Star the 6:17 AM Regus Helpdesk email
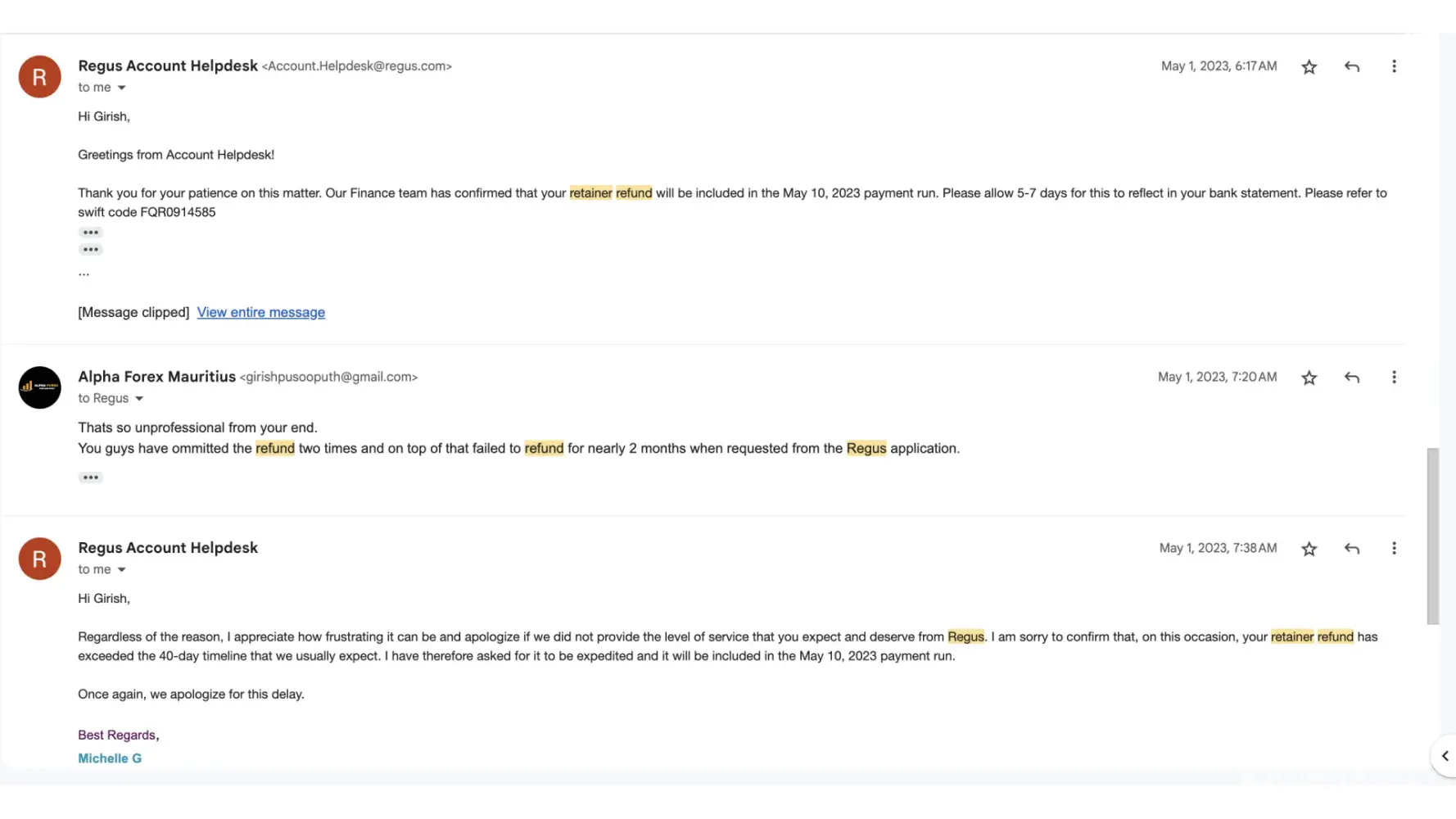Screen dimensions: 1456x819 coord(1309,67)
